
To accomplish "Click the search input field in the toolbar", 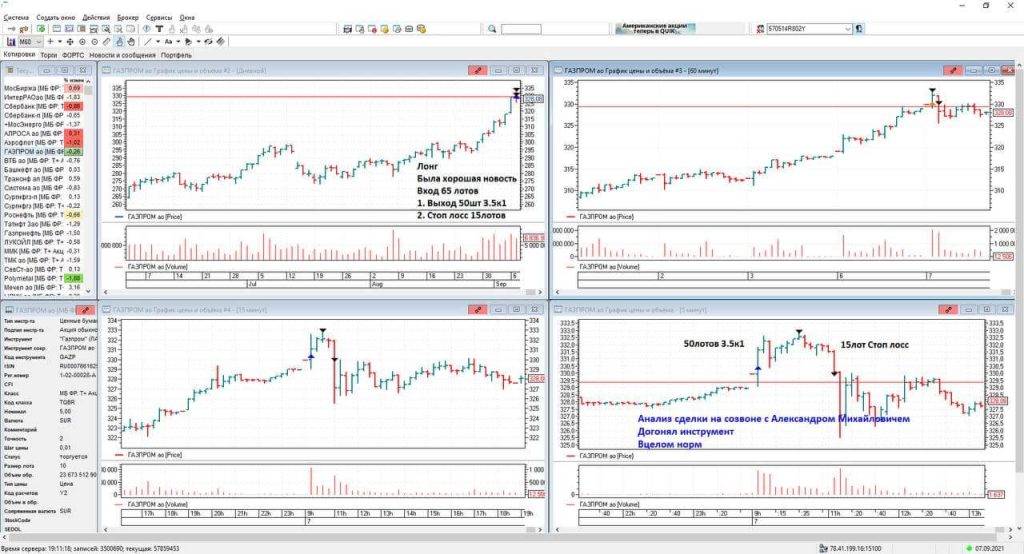I will click(520, 29).
